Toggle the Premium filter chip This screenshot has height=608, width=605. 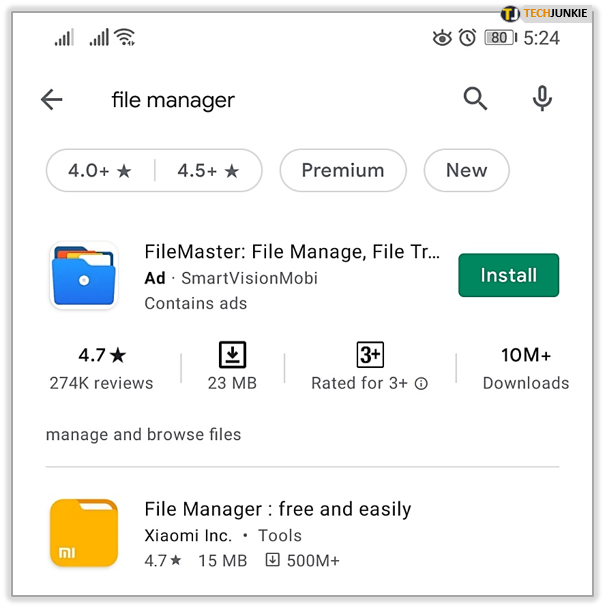(x=343, y=171)
